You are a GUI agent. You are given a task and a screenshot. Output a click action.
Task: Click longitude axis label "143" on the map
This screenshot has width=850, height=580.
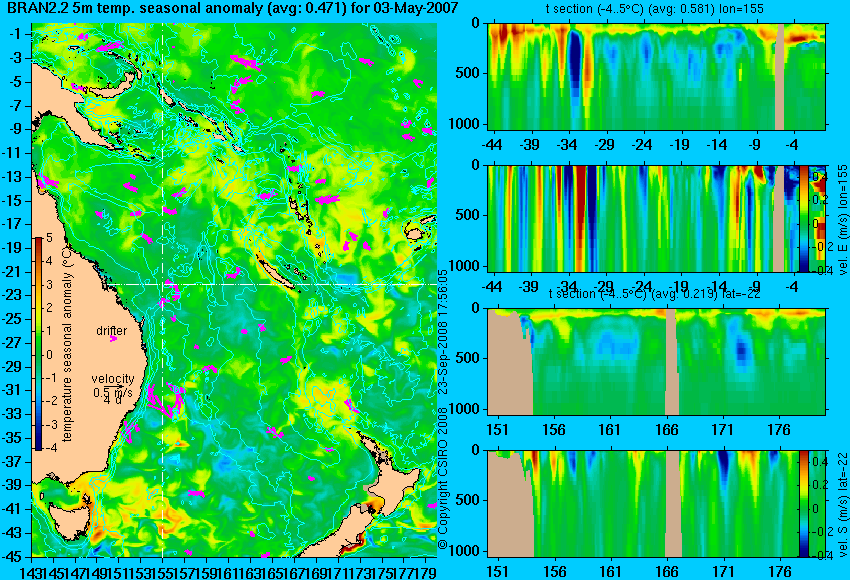click(x=29, y=571)
